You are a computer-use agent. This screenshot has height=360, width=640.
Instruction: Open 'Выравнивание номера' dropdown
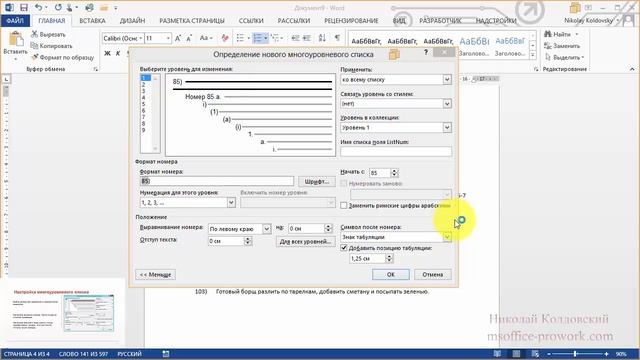[266, 229]
